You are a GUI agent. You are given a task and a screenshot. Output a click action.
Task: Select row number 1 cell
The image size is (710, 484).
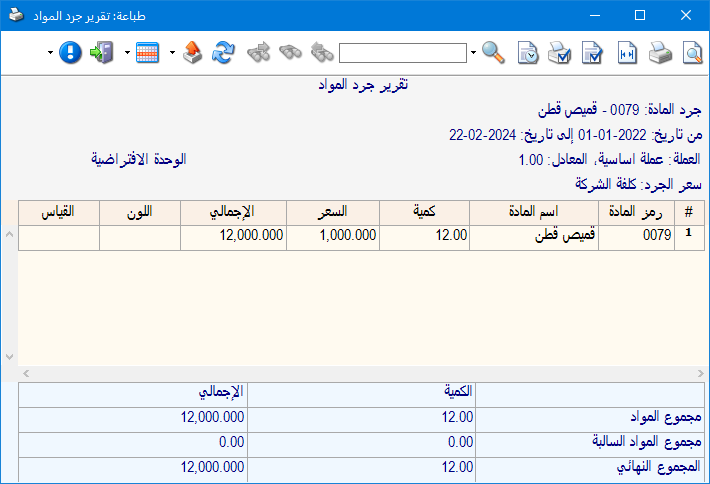pyautogui.click(x=689, y=237)
